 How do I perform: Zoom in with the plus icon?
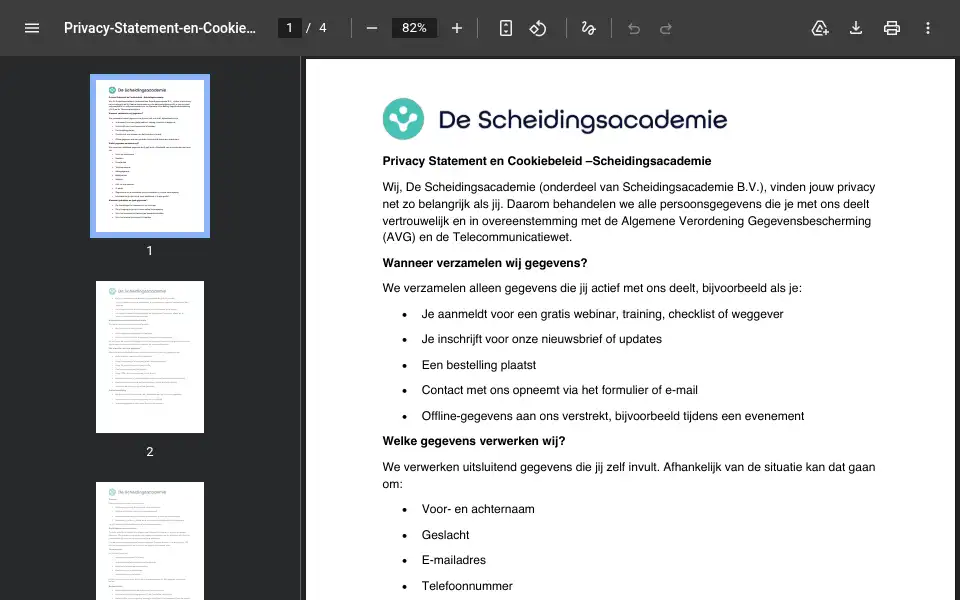pyautogui.click(x=457, y=28)
